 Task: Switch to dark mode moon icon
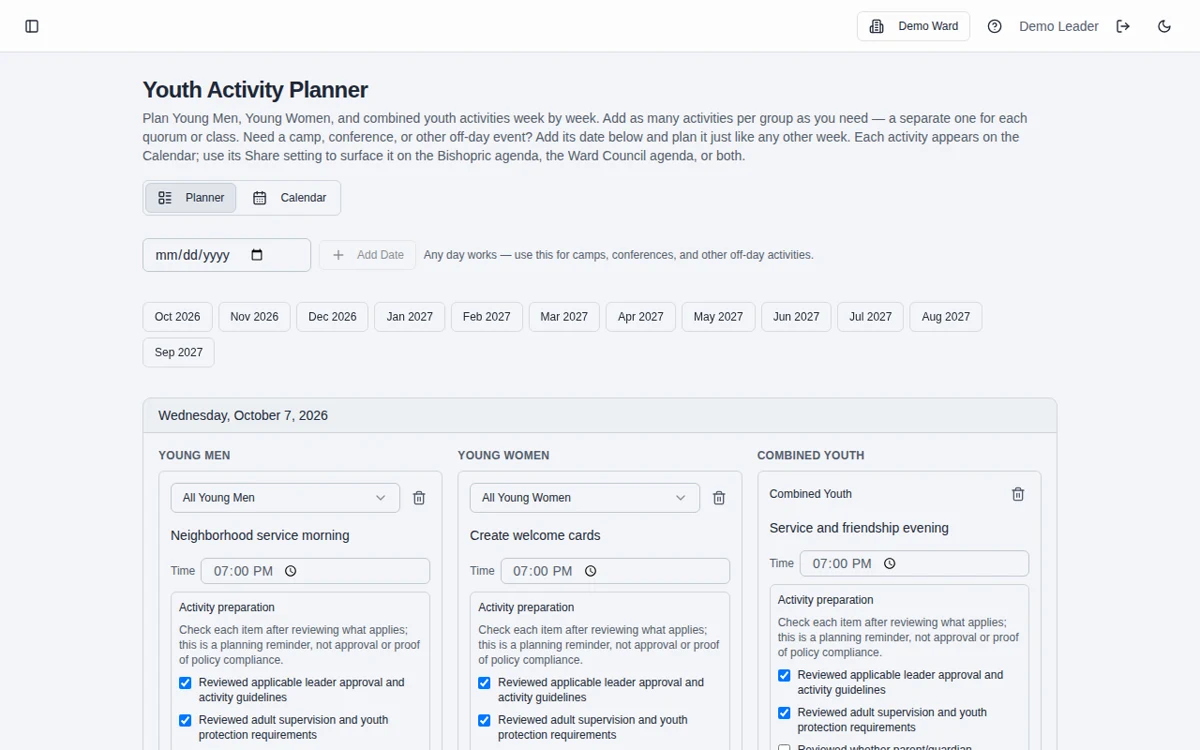point(1164,26)
